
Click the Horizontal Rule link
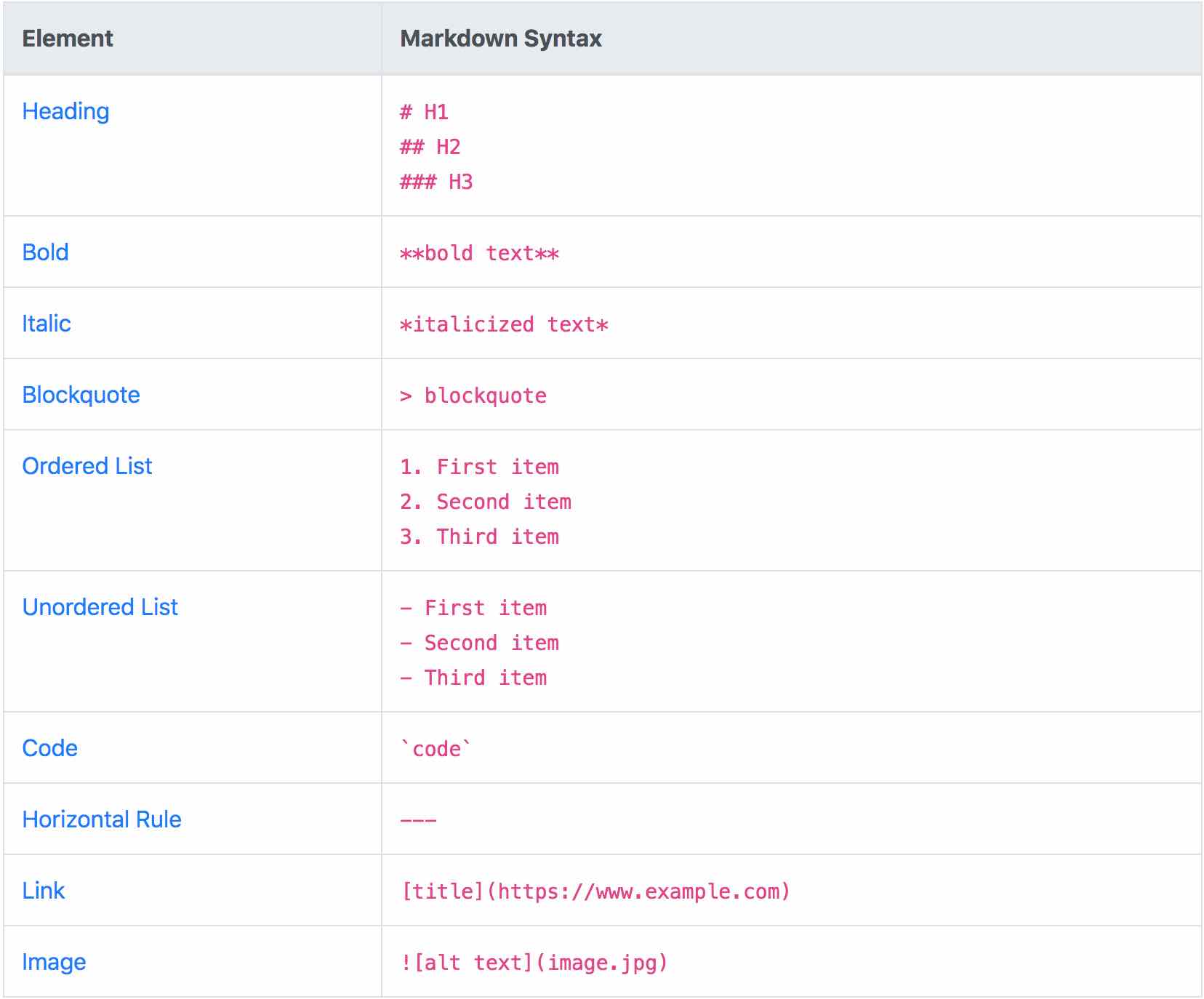point(102,819)
